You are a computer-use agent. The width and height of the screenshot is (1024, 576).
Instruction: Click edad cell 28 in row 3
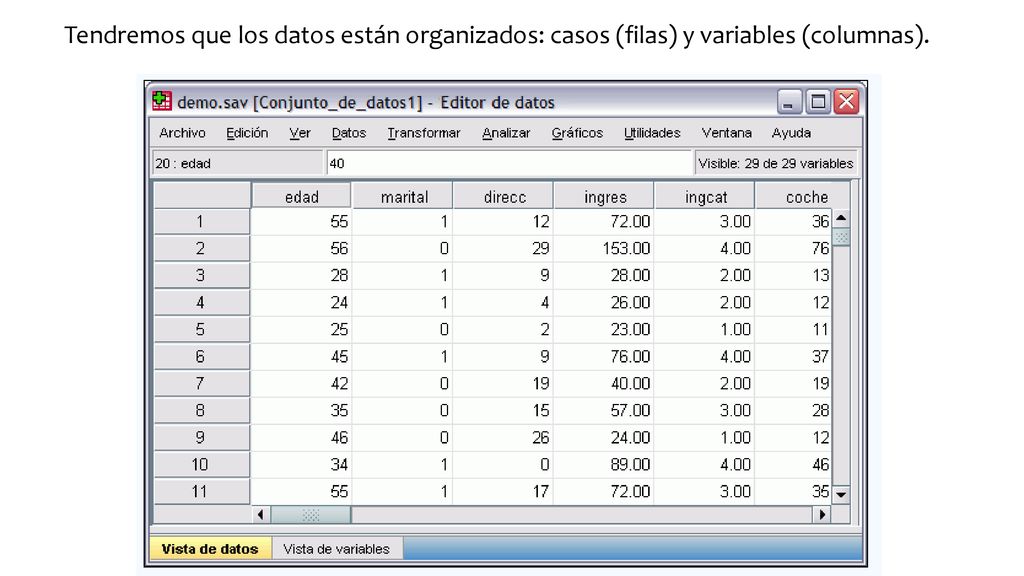tap(302, 275)
